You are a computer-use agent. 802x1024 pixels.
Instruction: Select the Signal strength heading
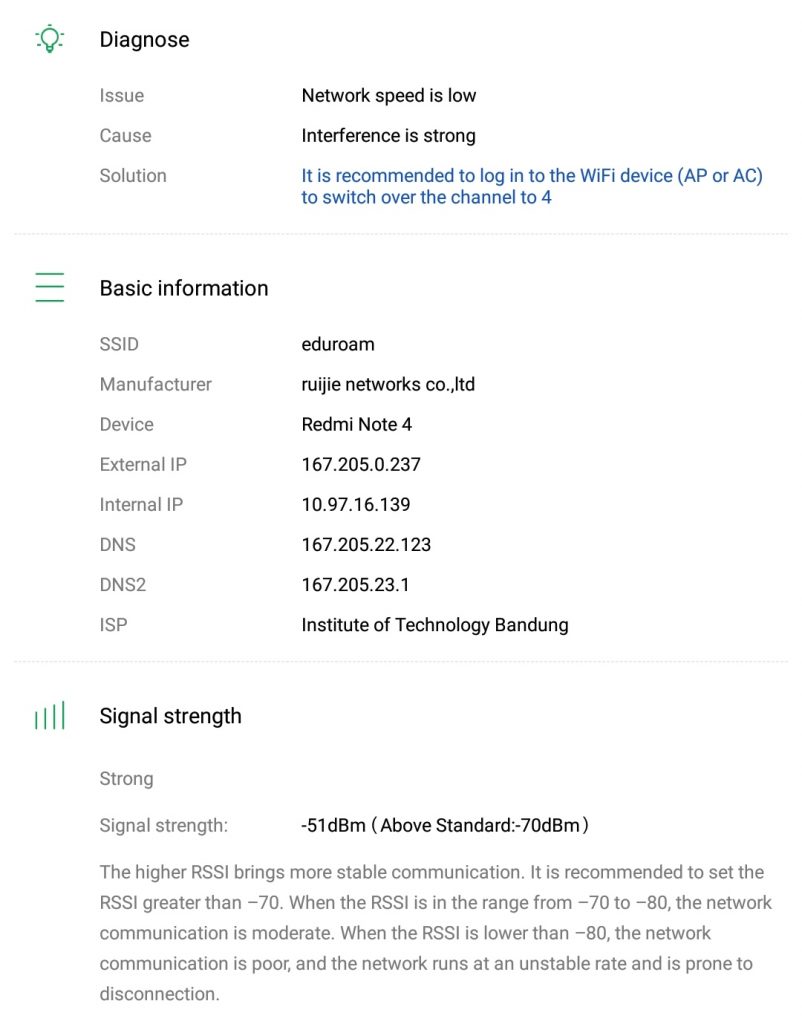pos(170,716)
